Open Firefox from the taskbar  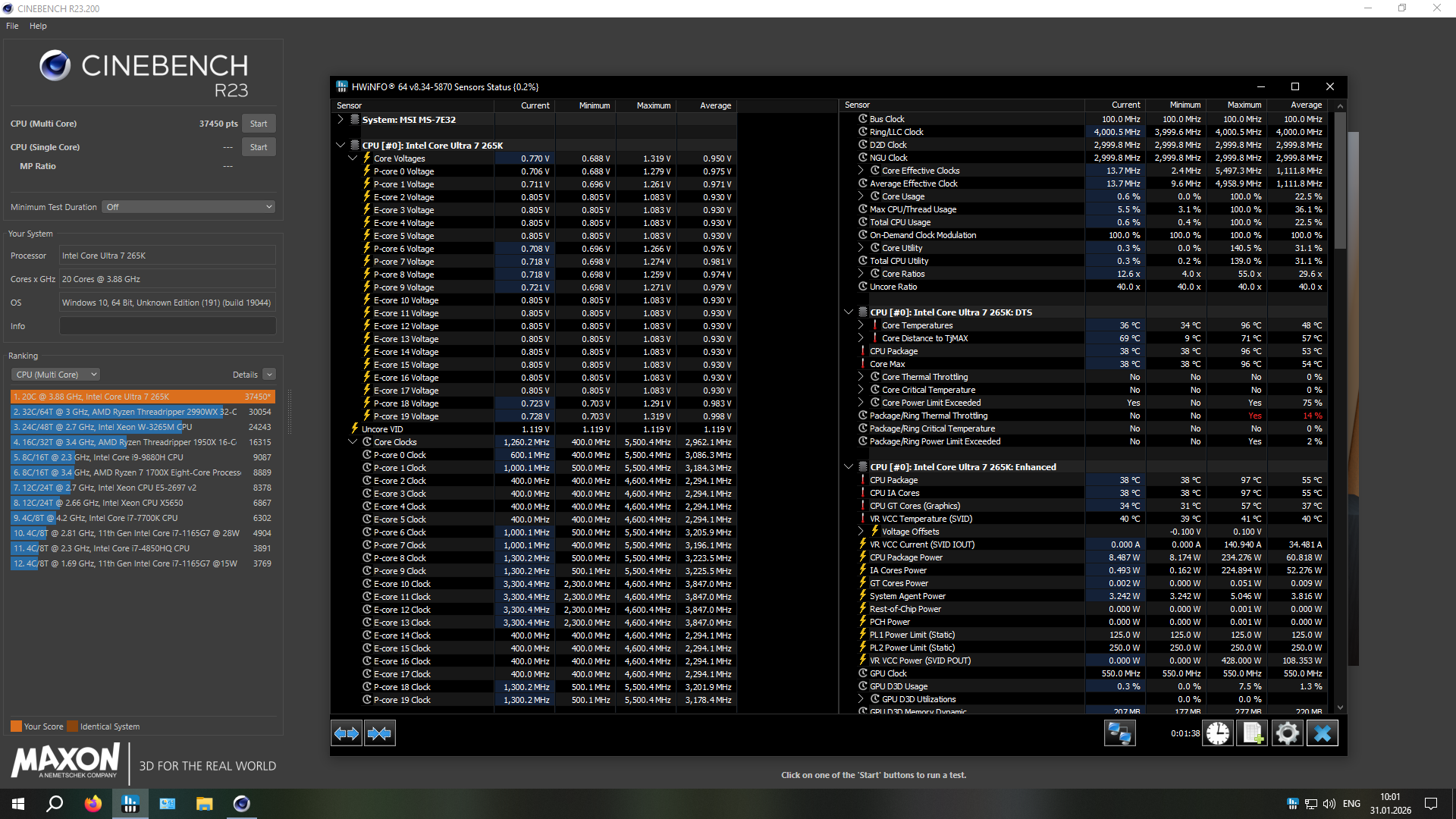[93, 804]
